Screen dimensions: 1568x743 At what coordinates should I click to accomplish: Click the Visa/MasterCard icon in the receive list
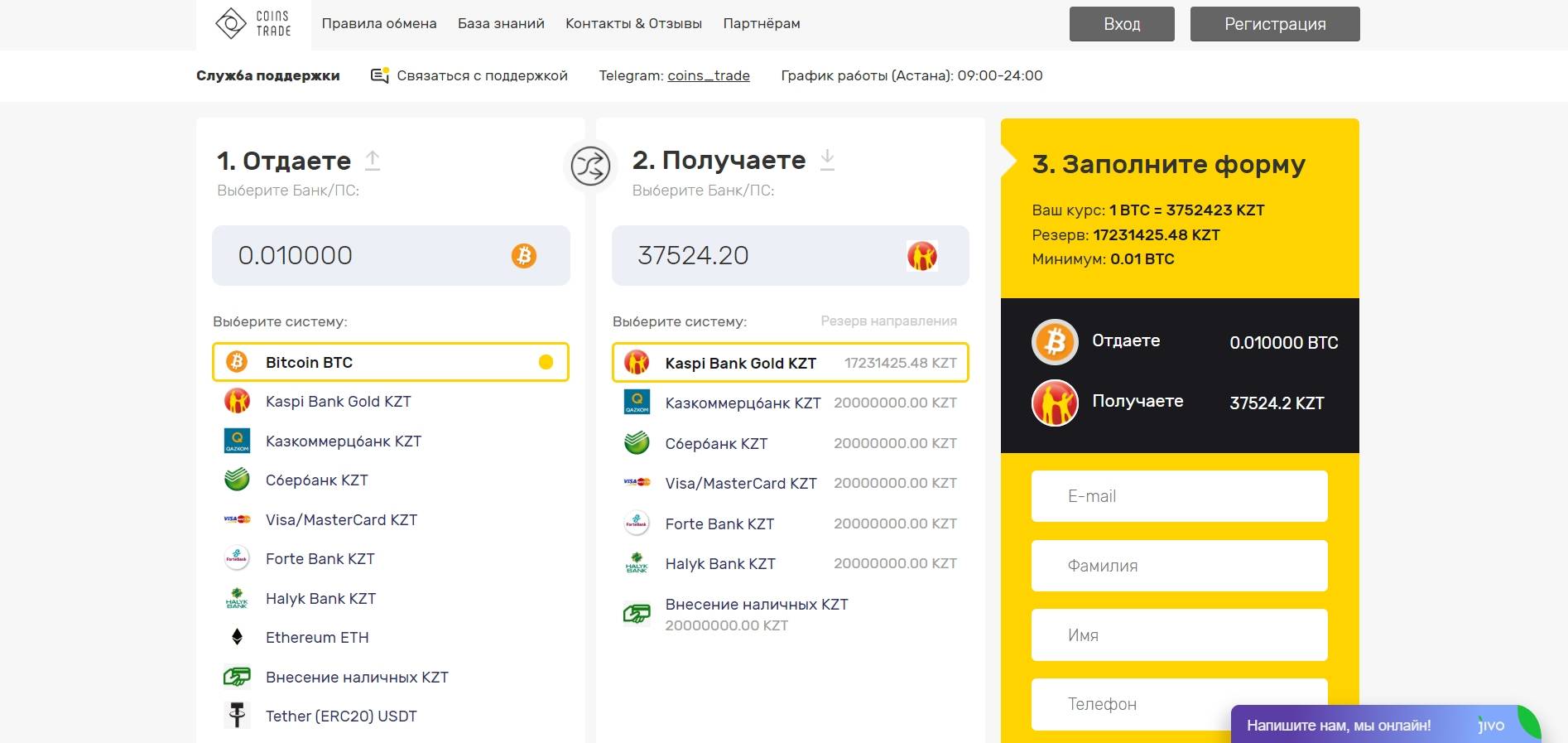(637, 482)
